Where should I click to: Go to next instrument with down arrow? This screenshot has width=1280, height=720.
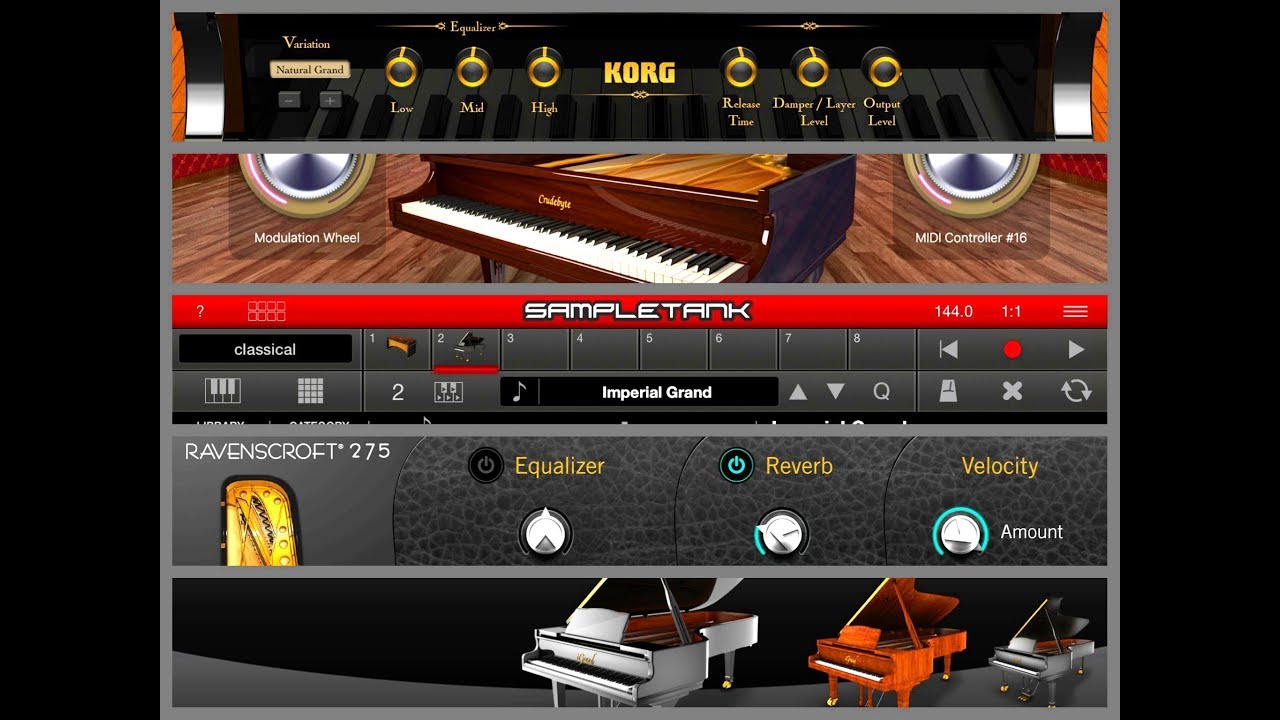click(x=836, y=392)
